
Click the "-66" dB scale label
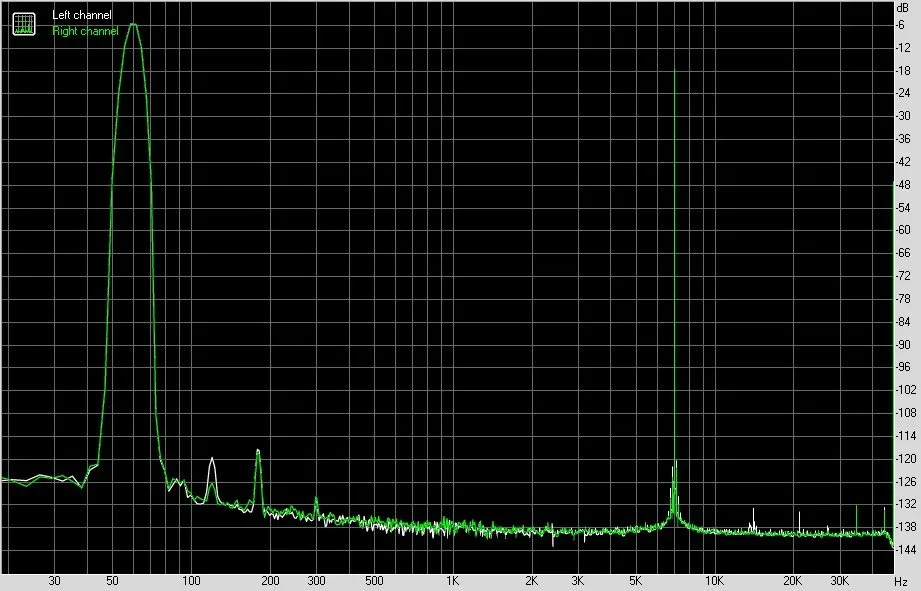click(x=903, y=253)
